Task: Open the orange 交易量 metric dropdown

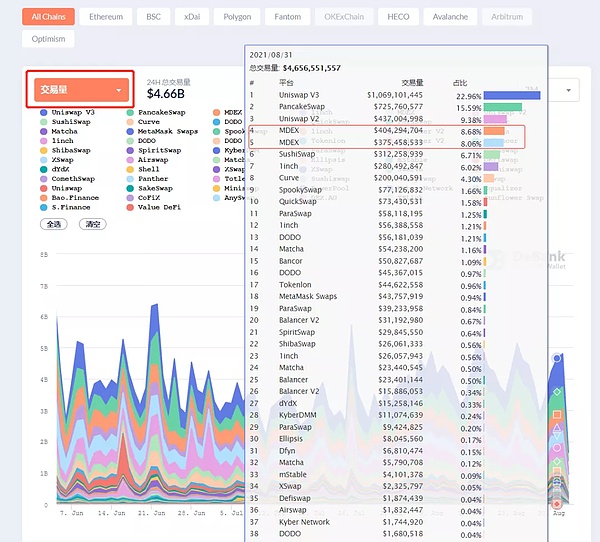Action: pyautogui.click(x=80, y=90)
